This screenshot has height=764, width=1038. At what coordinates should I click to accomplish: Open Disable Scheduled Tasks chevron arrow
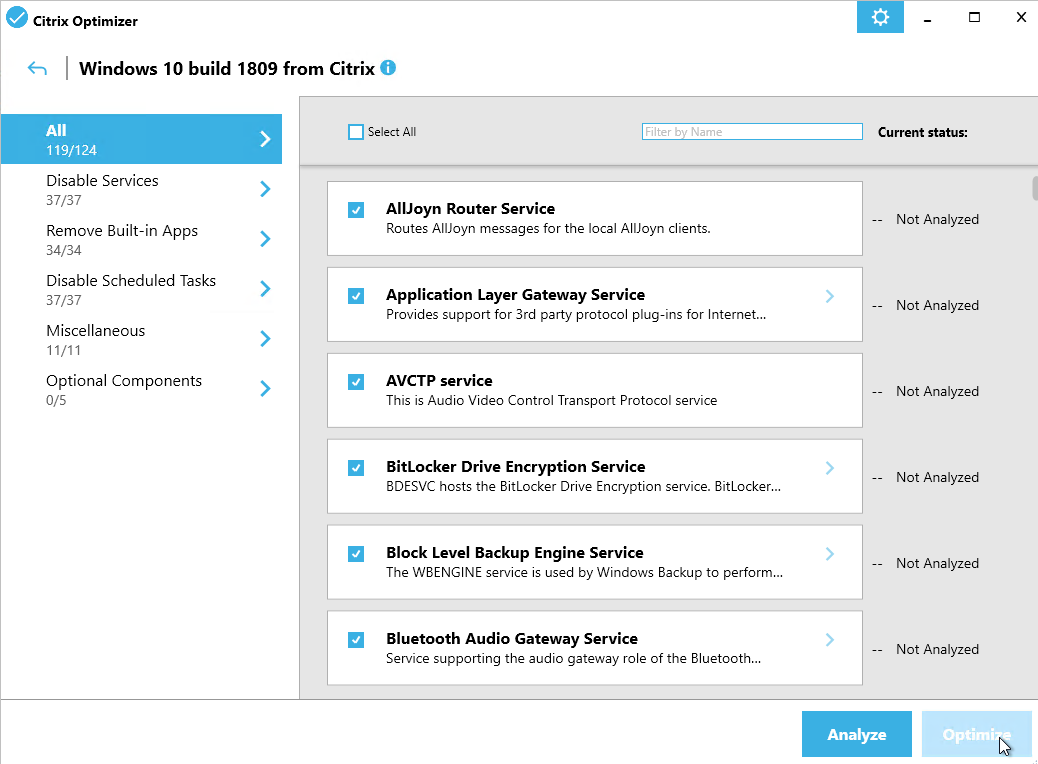point(265,289)
